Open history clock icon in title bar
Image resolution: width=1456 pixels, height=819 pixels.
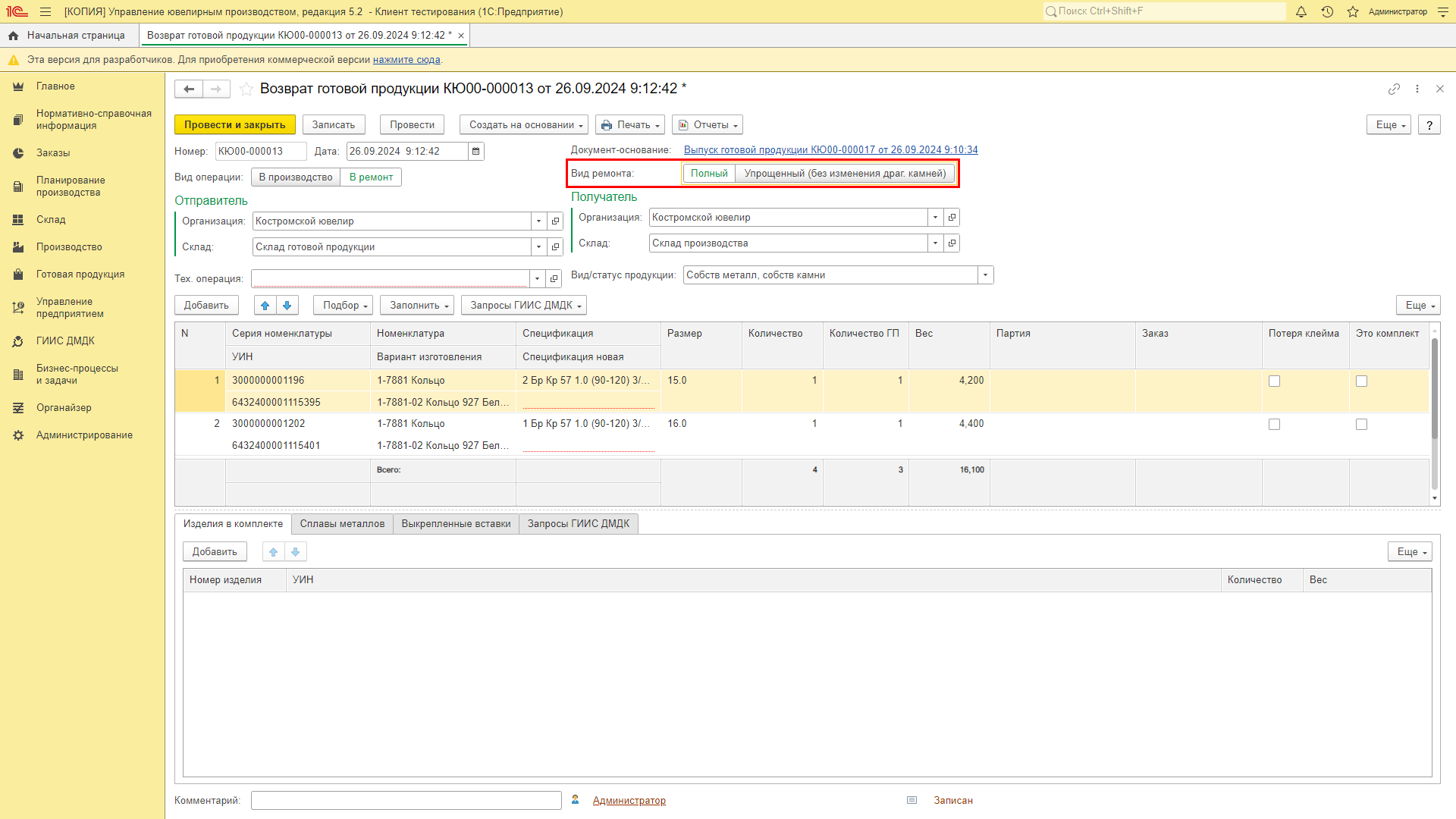coord(1327,11)
